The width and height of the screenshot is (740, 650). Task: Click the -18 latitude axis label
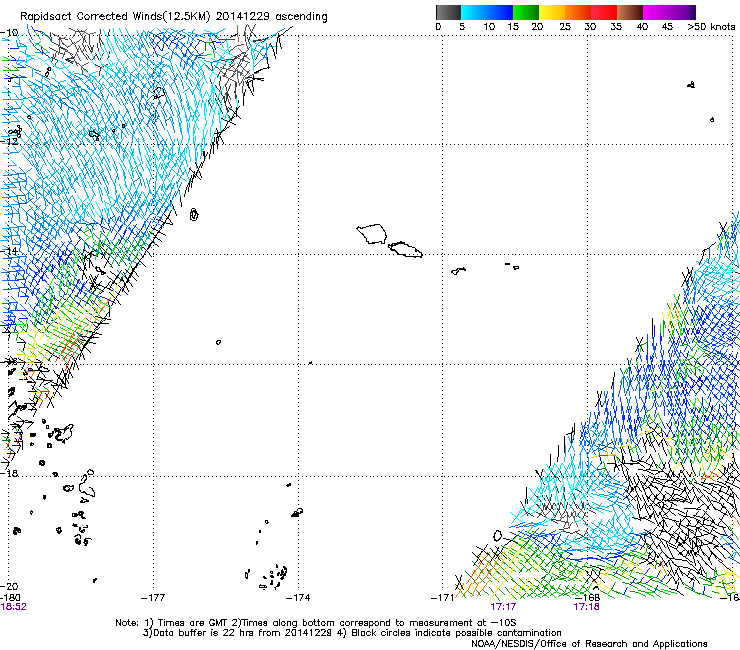pyautogui.click(x=10, y=473)
